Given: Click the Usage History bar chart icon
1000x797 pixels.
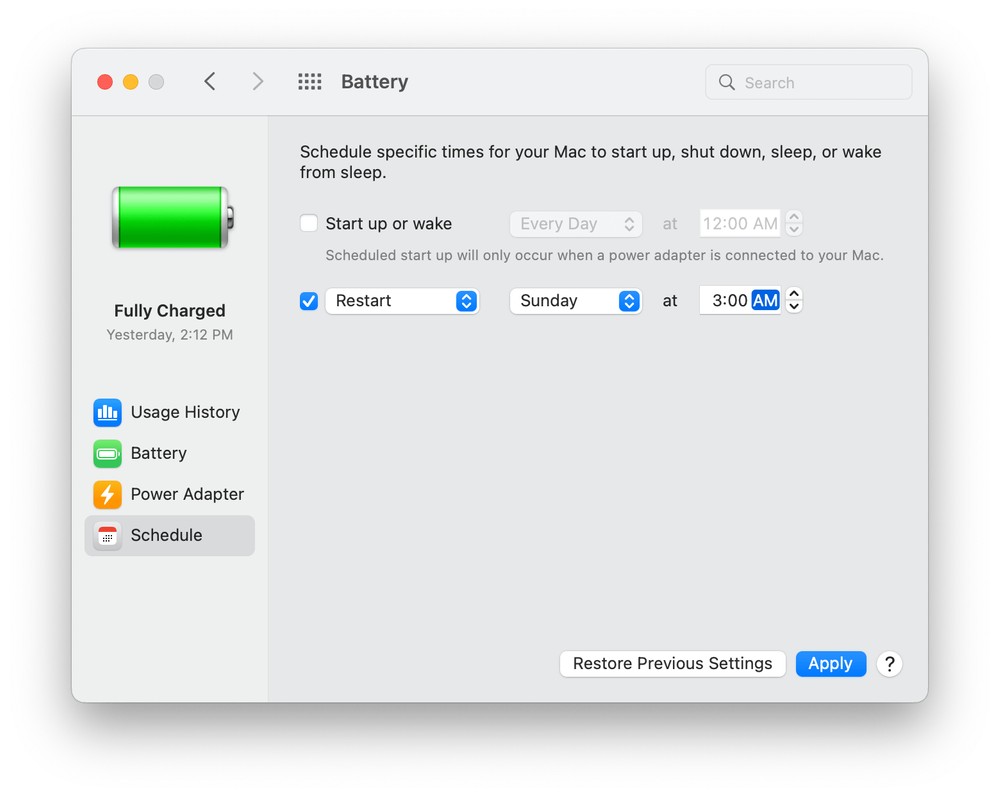Looking at the screenshot, I should click(107, 412).
